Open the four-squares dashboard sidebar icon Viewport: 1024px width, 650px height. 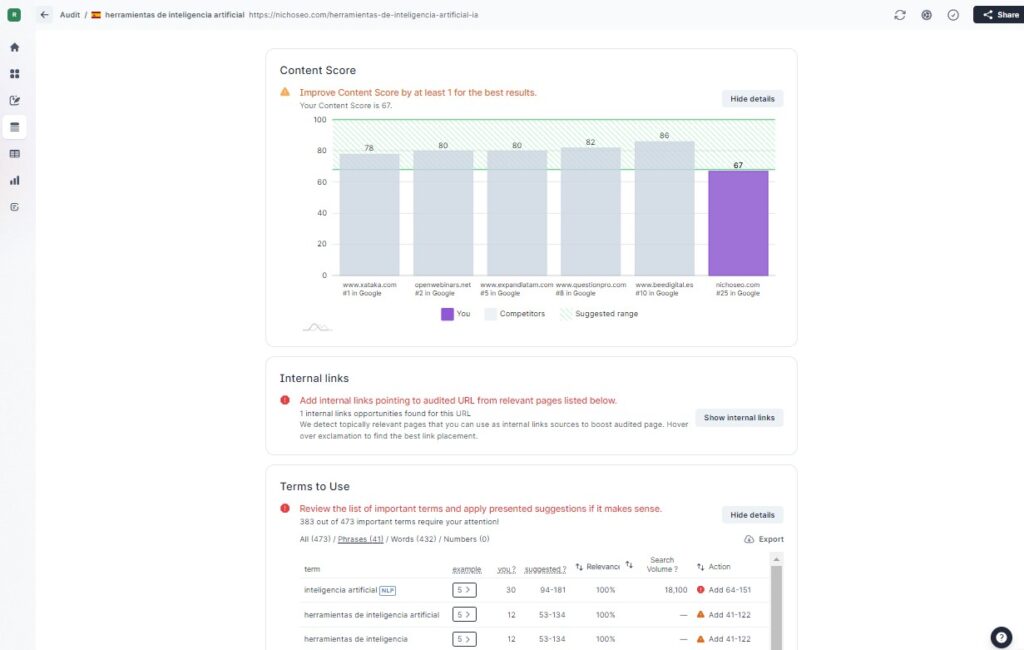click(x=14, y=74)
